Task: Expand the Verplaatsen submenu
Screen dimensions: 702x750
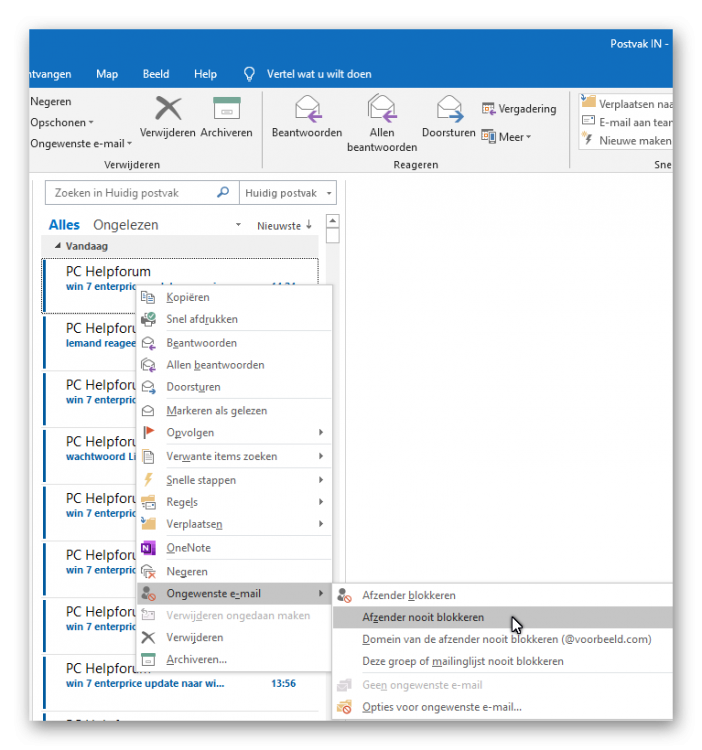Action: tap(321, 524)
